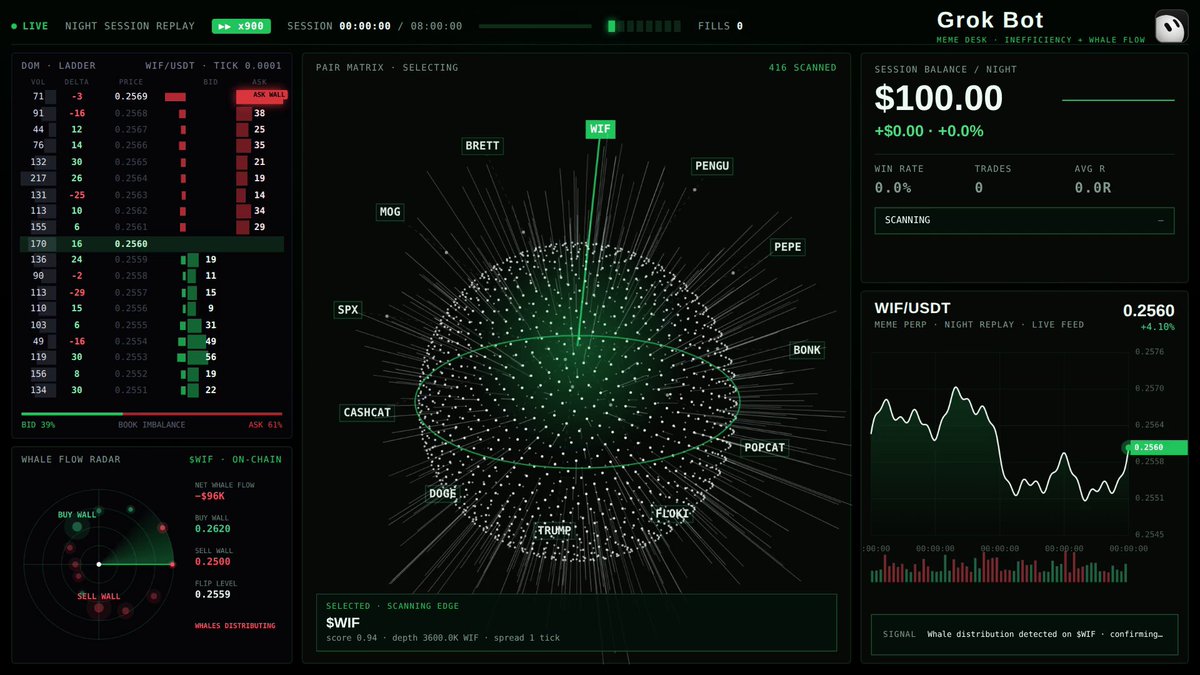The width and height of the screenshot is (1200, 675).
Task: Choose the SPX pair label
Action: point(348,310)
